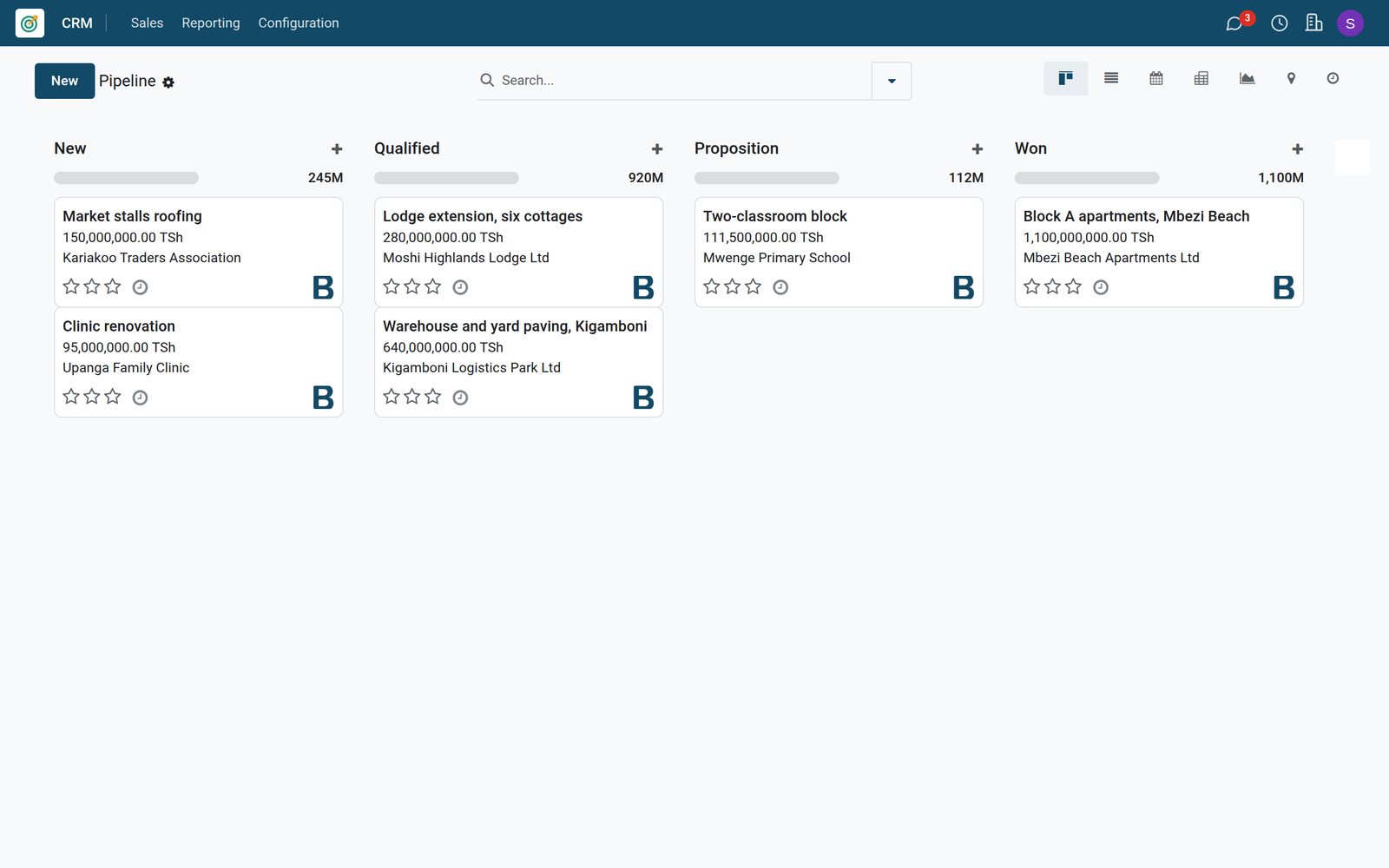Image resolution: width=1389 pixels, height=868 pixels.
Task: Set second star on Block A apartments
Action: (1053, 286)
